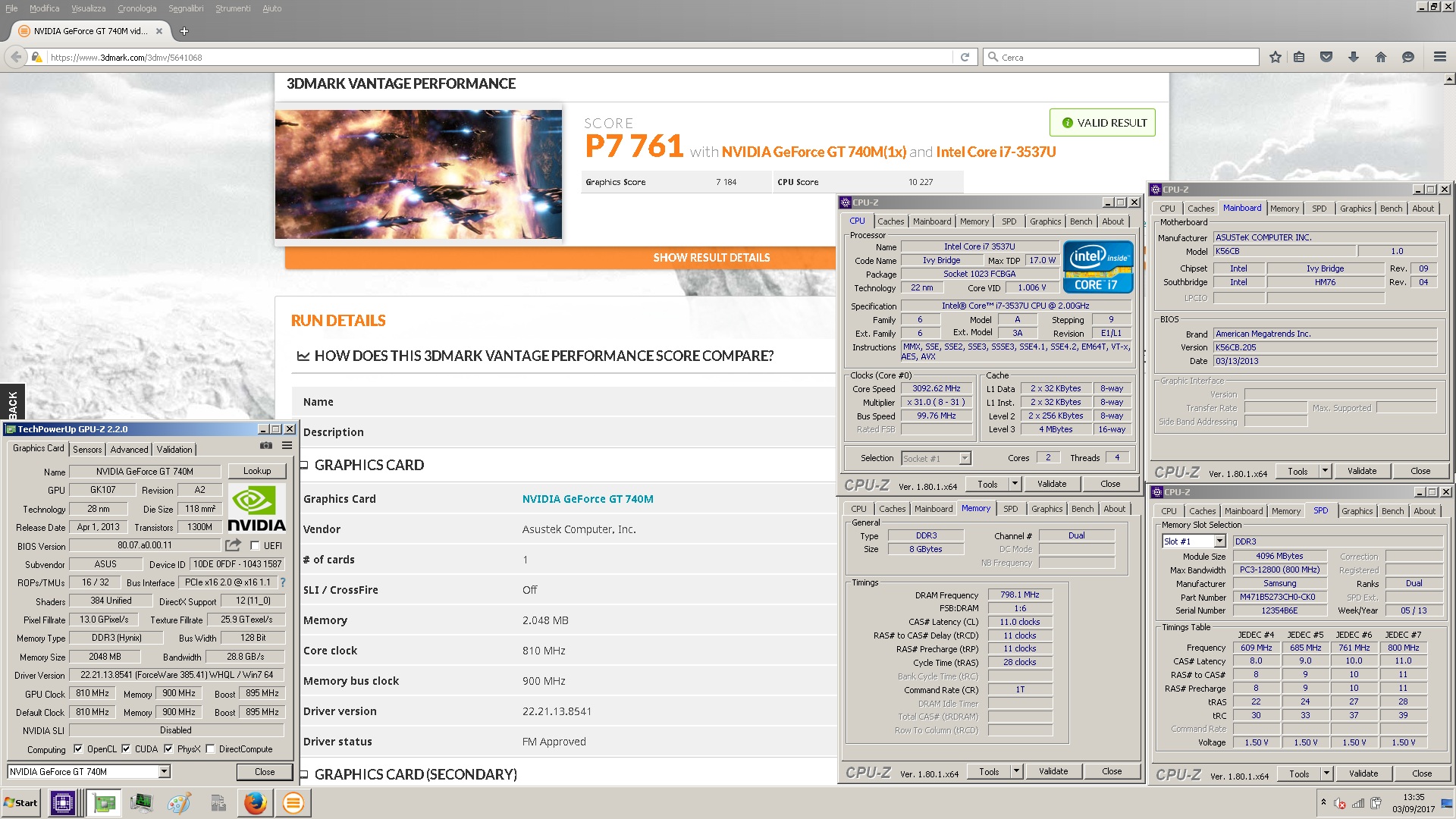
Task: Open GPU selector dropdown in GPU-Z
Action: pos(164,771)
